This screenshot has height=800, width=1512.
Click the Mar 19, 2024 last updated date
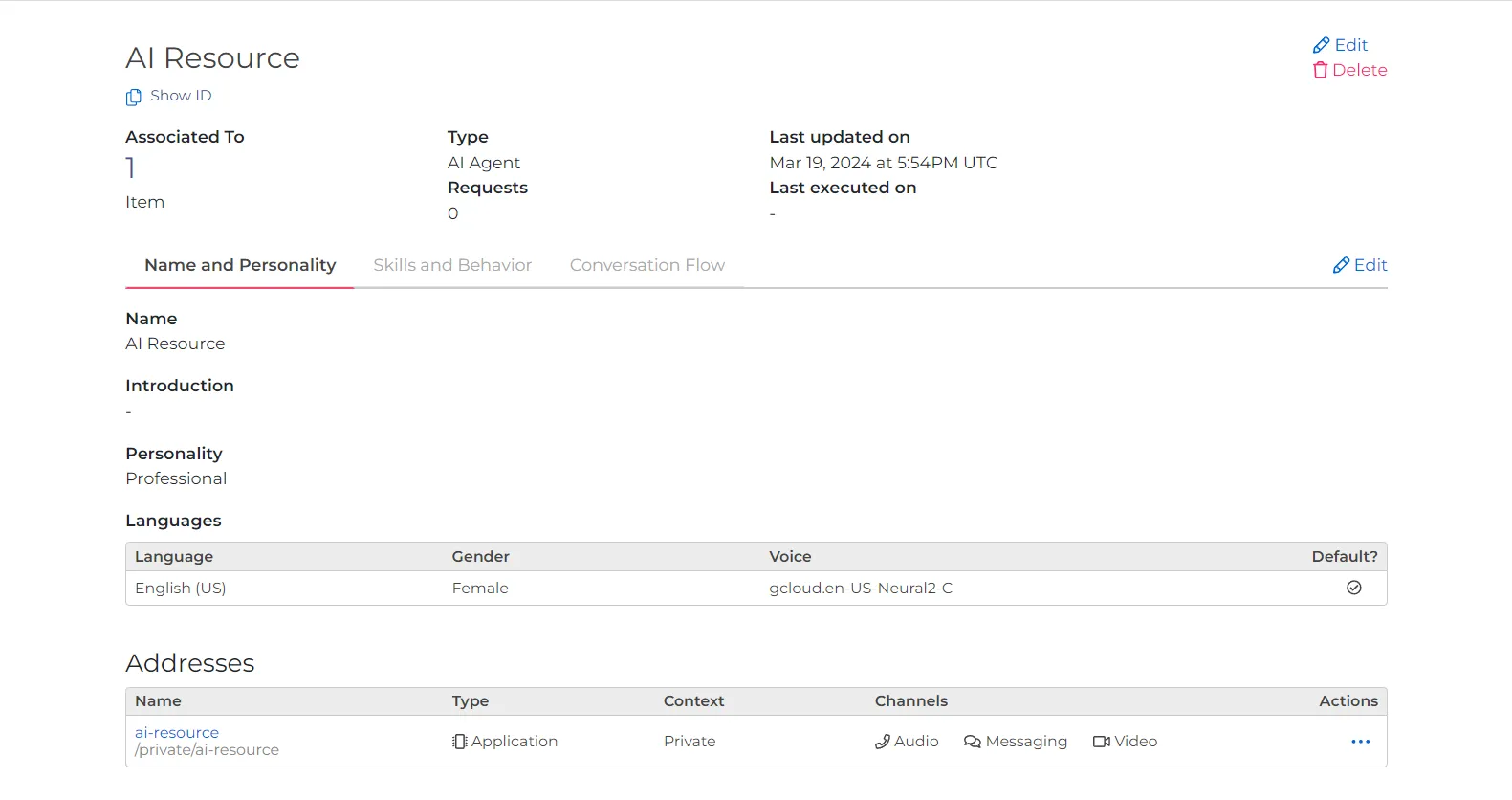tap(884, 163)
